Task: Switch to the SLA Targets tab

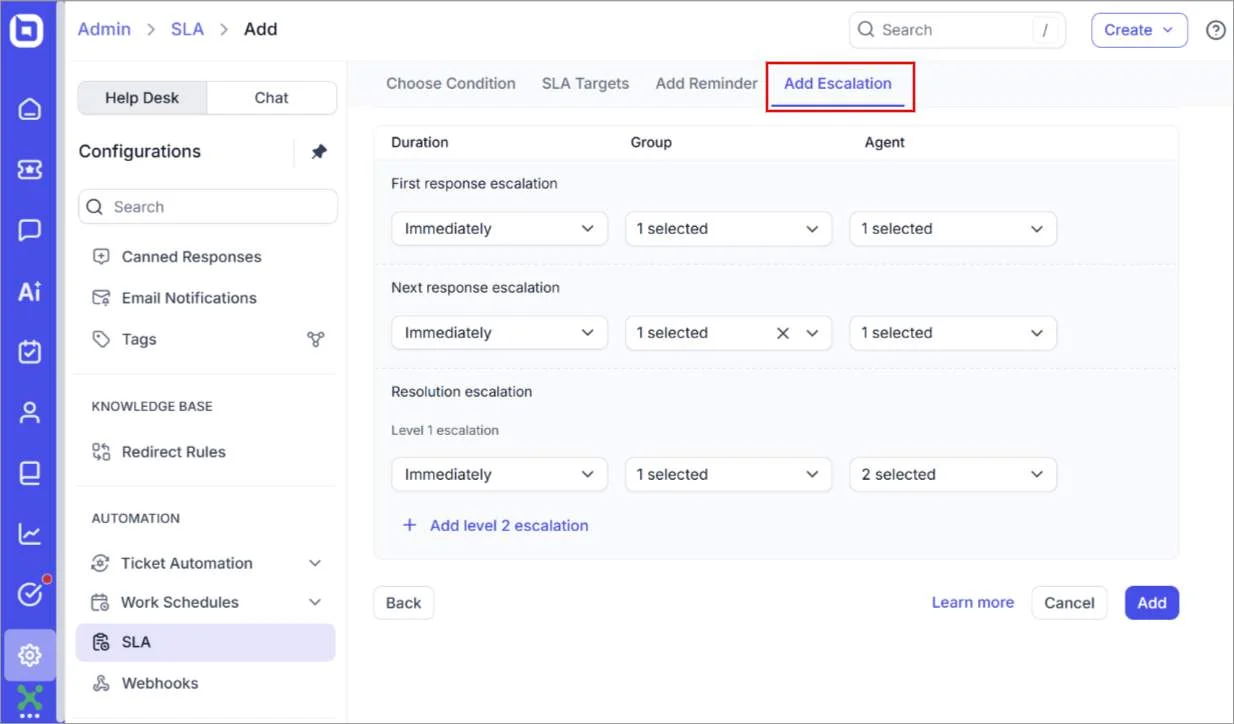Action: [x=585, y=83]
